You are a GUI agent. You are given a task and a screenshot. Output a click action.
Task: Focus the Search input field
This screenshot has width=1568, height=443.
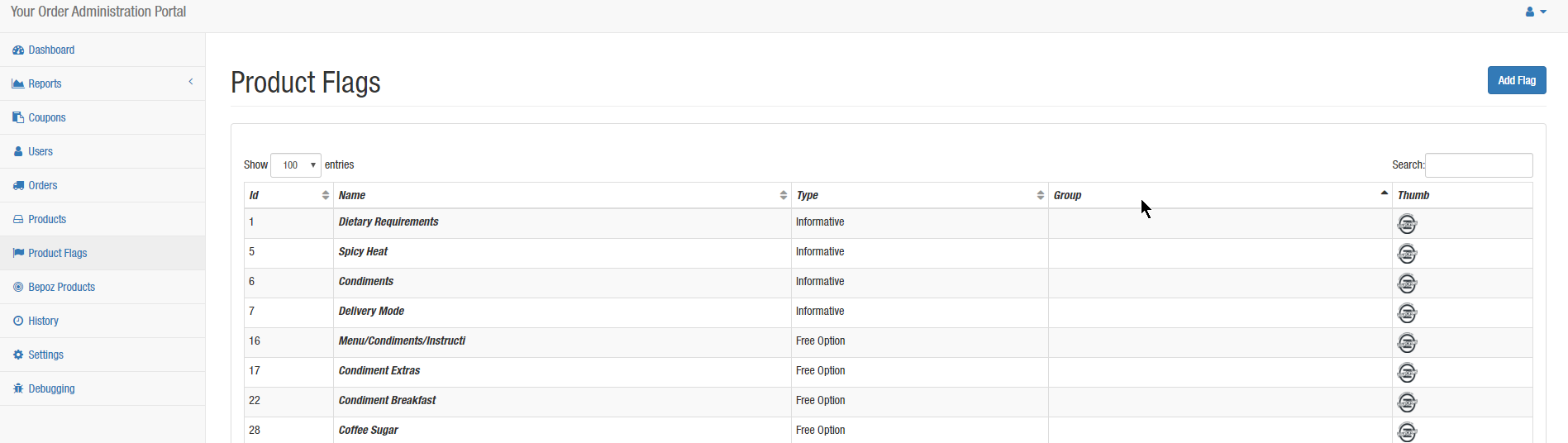1479,165
